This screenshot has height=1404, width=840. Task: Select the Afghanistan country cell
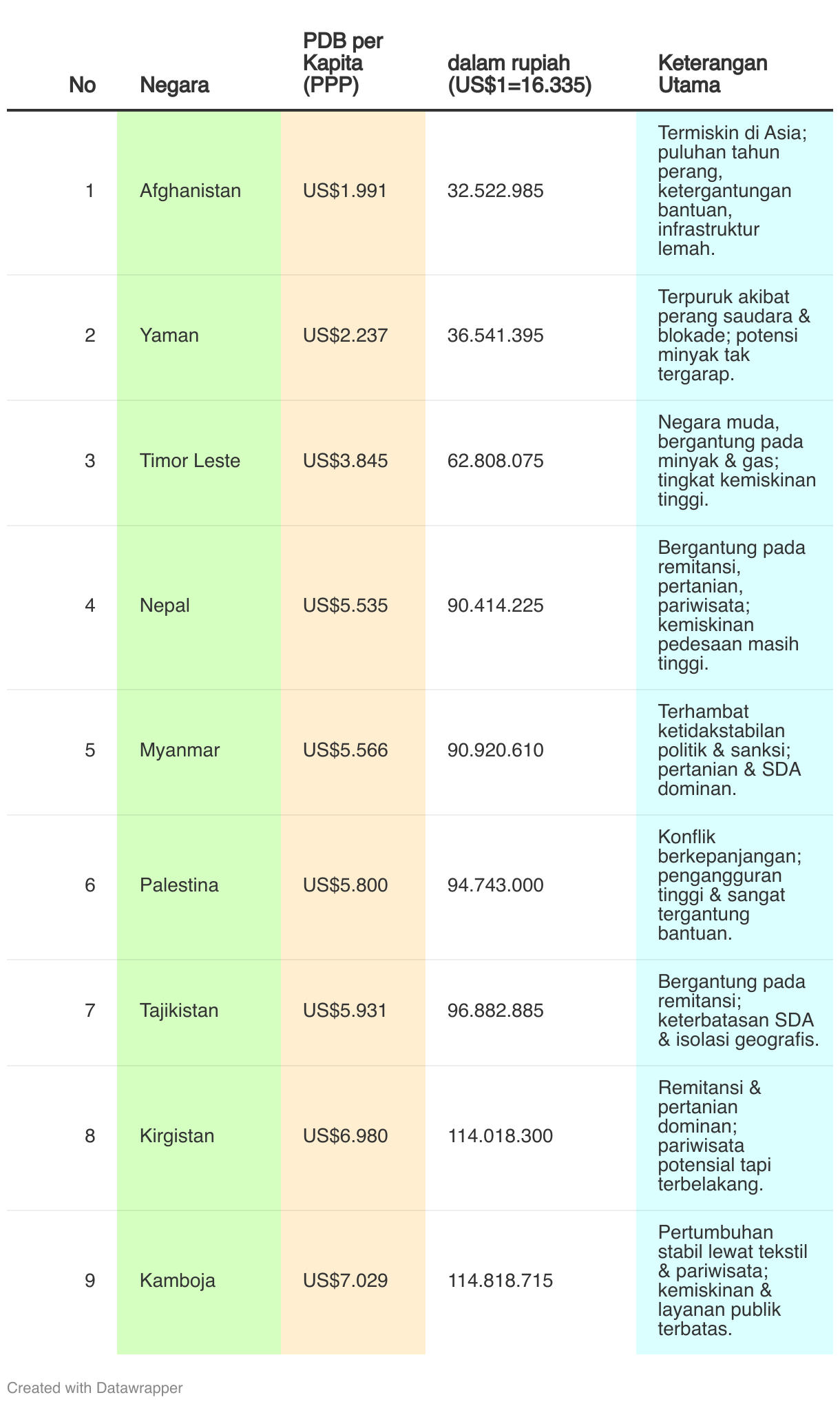click(x=199, y=192)
